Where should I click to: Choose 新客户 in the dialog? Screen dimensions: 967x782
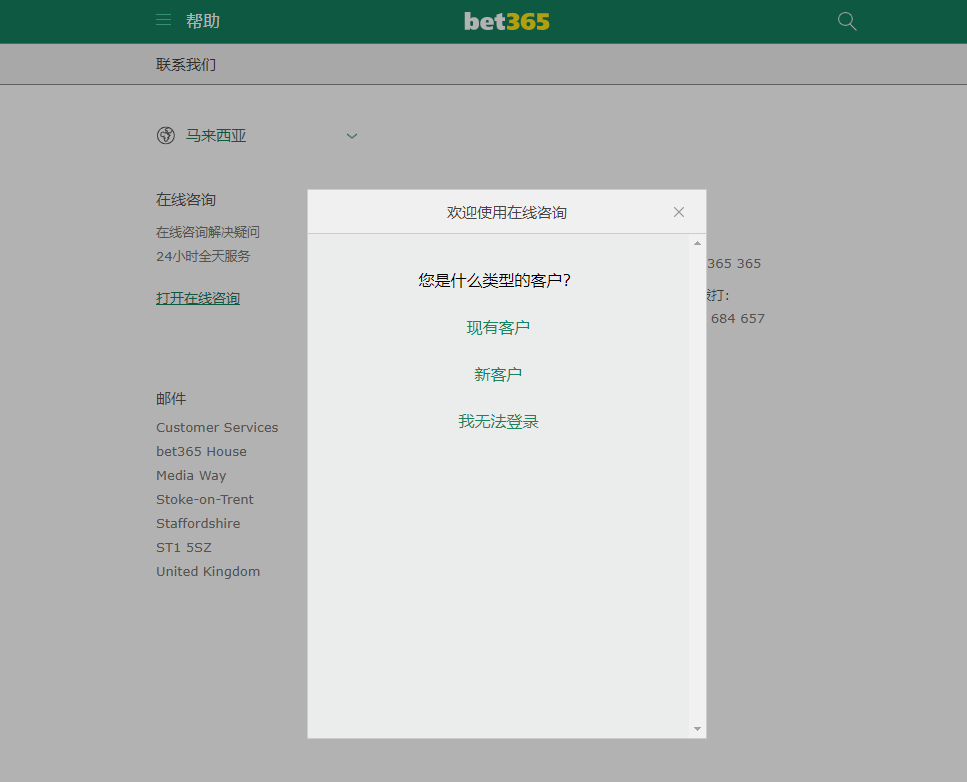coord(498,374)
